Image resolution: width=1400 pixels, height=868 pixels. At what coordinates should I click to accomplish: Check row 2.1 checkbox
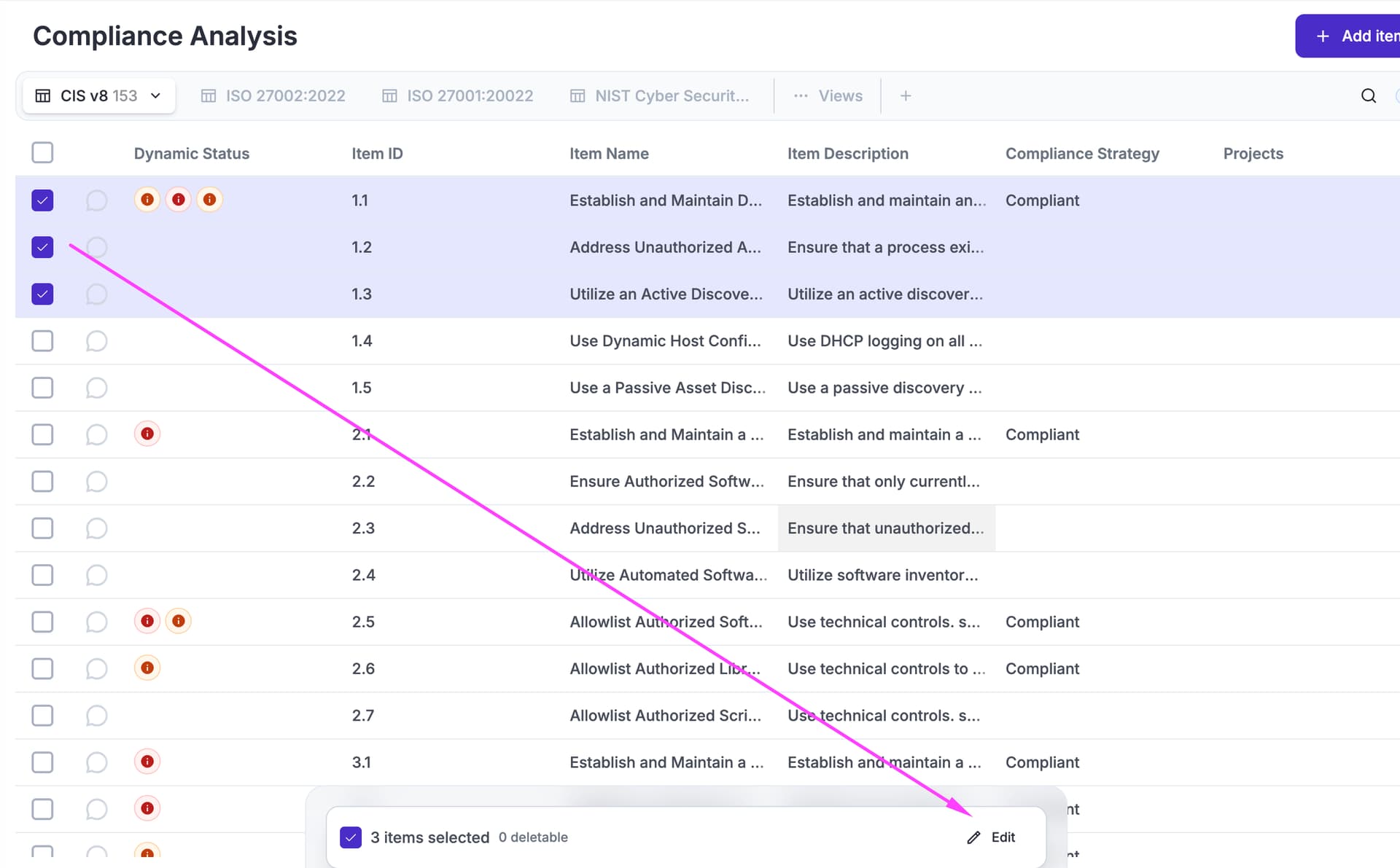click(42, 434)
